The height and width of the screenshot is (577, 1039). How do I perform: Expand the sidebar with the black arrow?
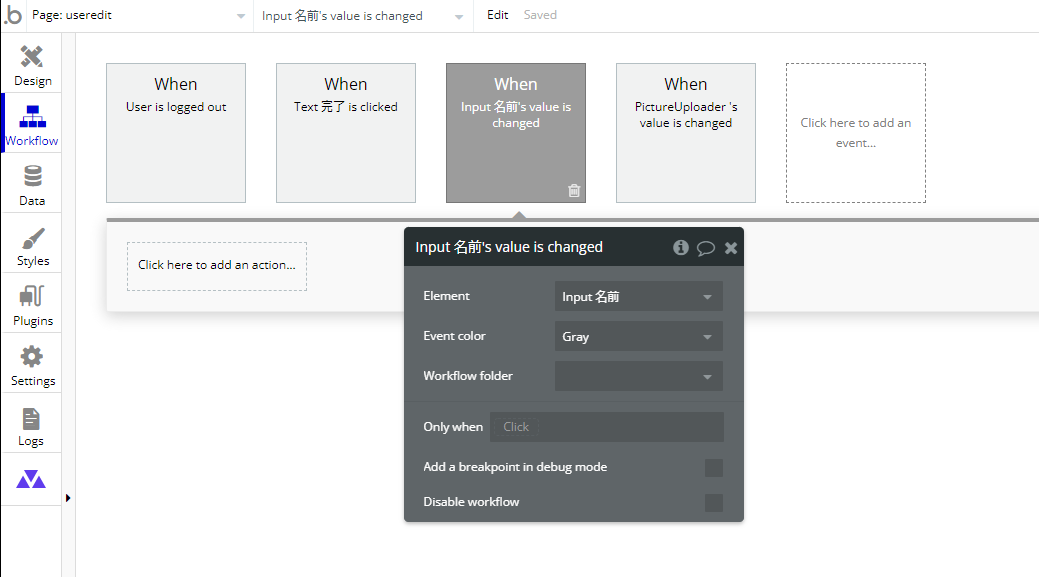click(x=68, y=498)
